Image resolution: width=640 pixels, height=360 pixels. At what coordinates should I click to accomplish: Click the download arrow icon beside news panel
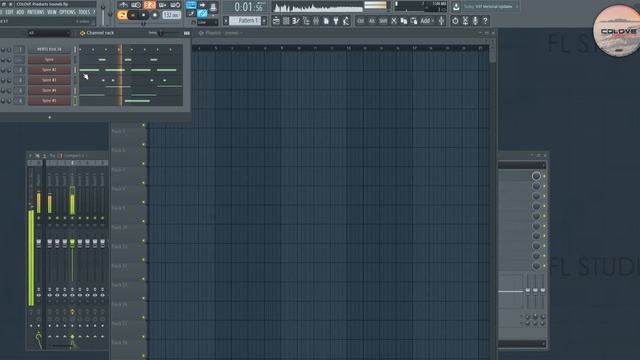point(456,7)
